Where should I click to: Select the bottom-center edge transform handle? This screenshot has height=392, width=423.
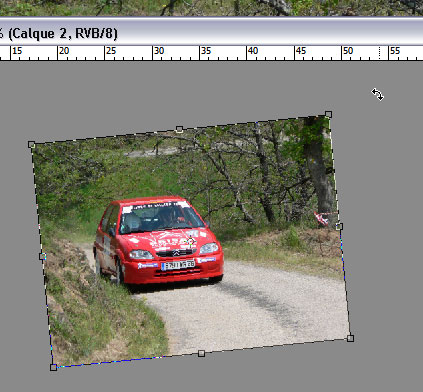201,353
